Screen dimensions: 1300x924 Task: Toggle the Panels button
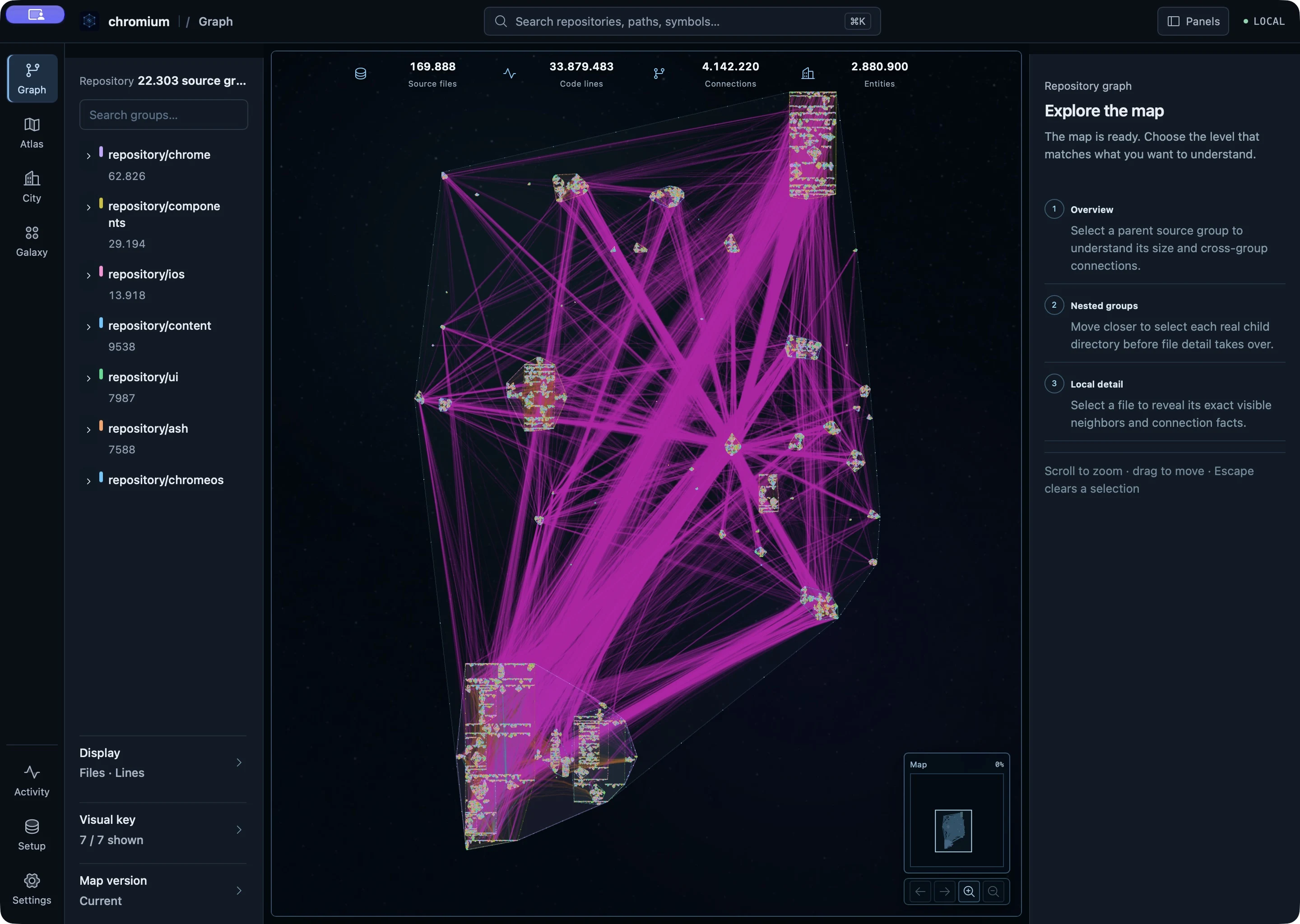[1193, 22]
